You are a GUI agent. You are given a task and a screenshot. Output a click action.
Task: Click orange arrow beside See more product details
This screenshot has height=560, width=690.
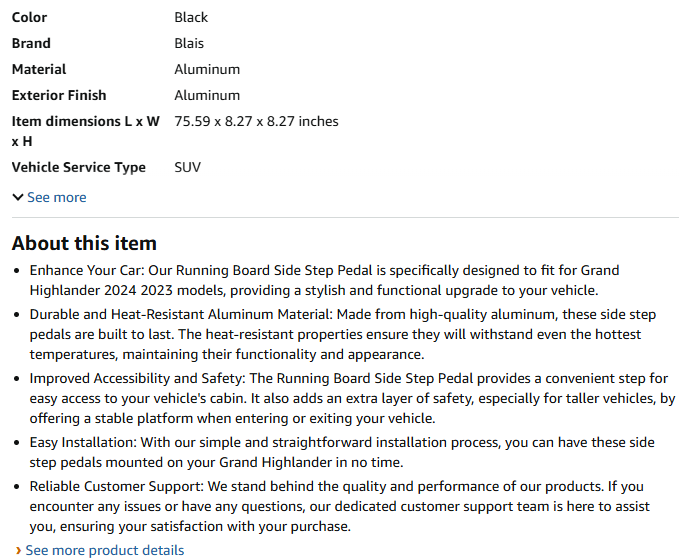(18, 550)
